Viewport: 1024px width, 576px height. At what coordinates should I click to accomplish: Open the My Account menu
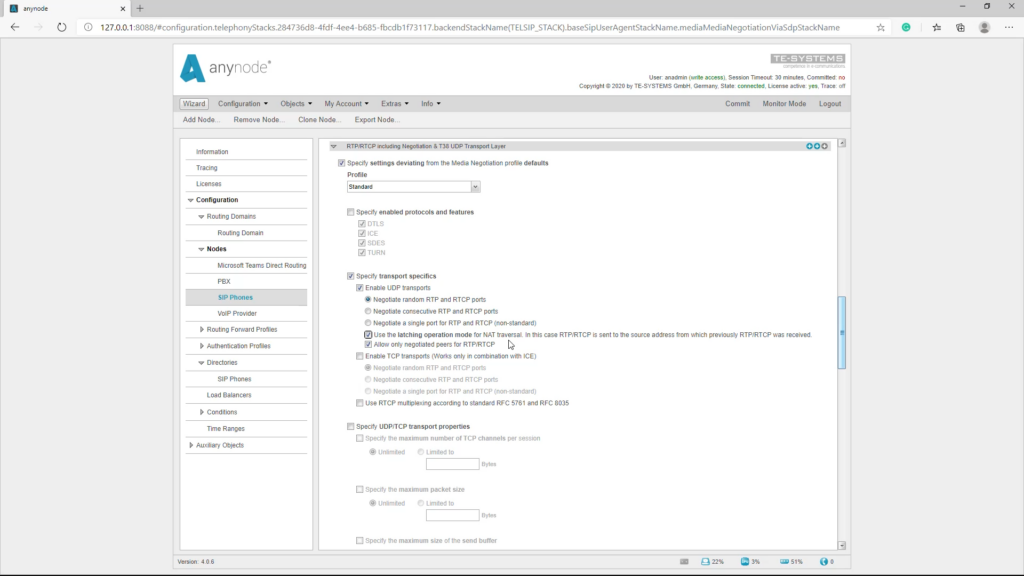pos(346,104)
